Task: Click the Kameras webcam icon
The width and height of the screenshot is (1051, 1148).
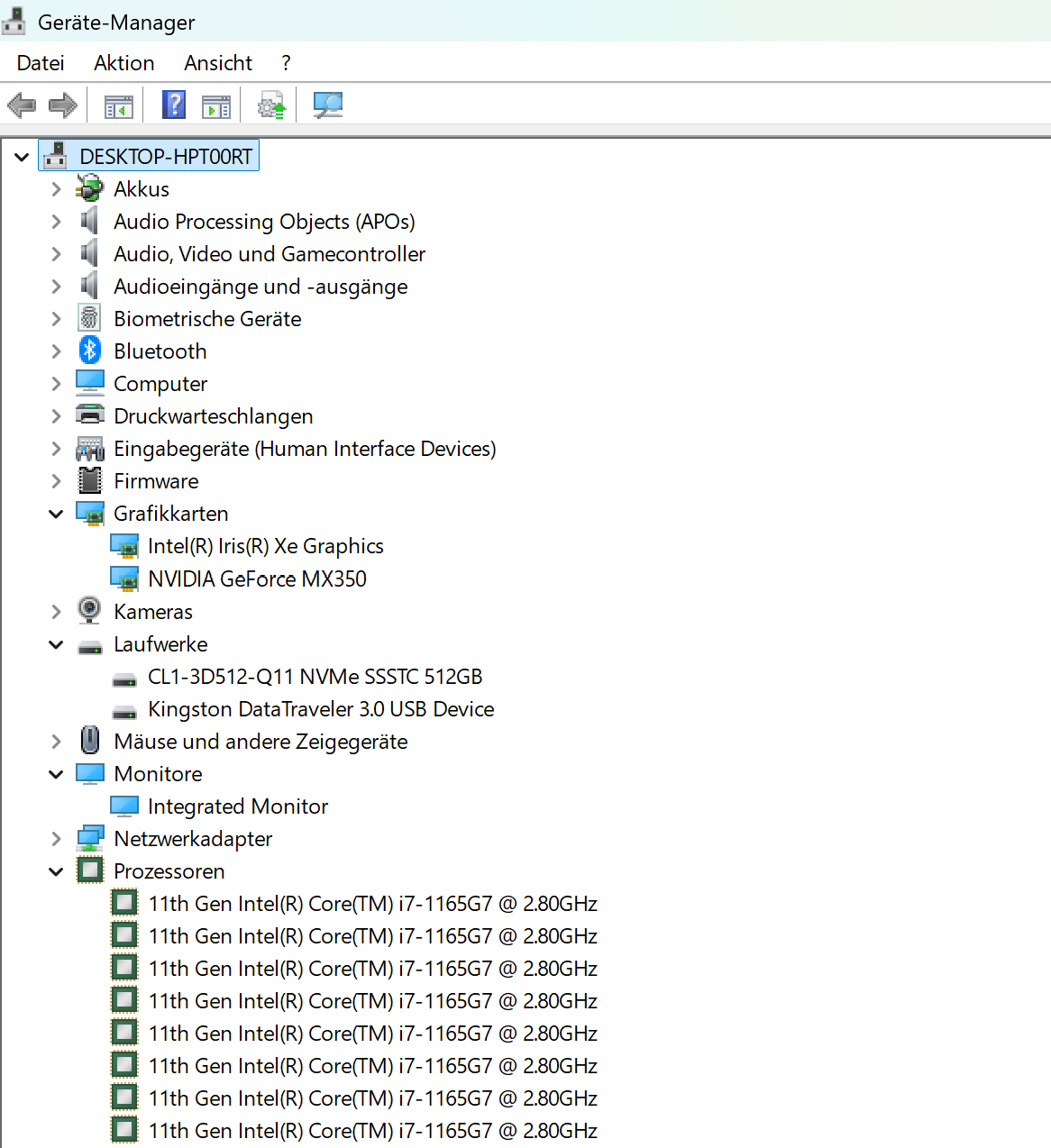Action: (x=89, y=610)
